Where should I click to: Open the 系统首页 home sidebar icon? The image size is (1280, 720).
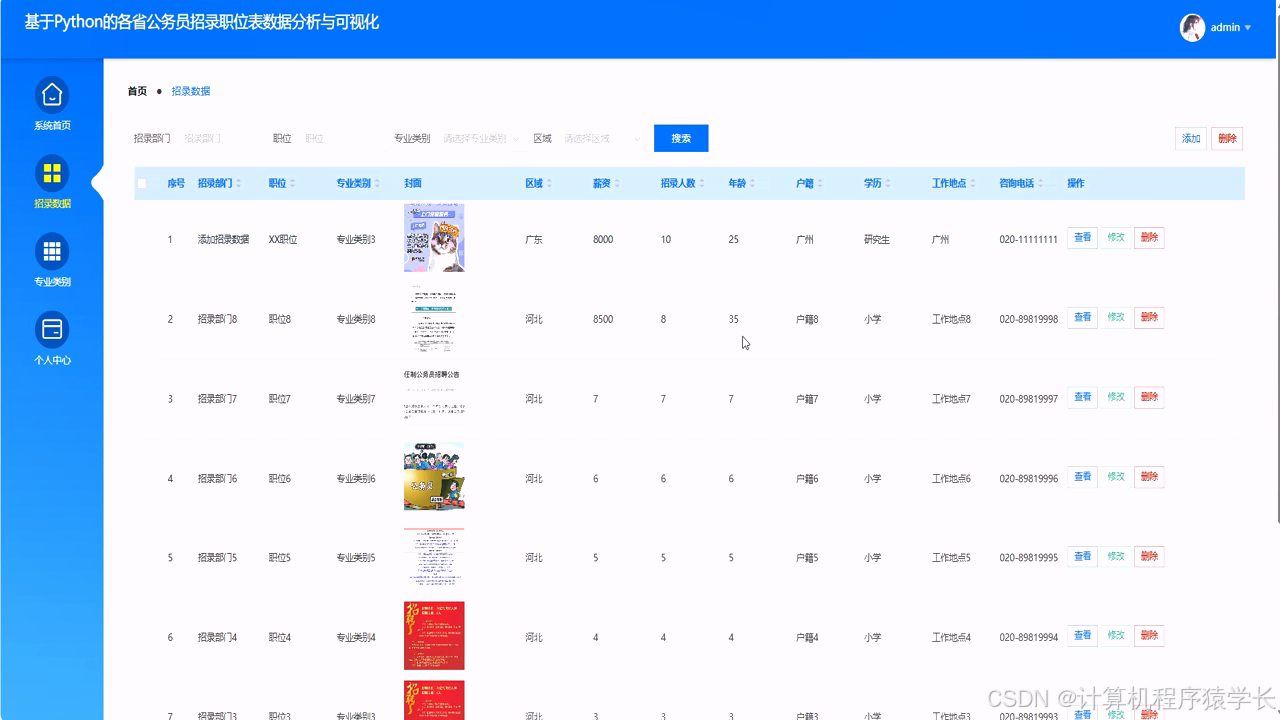click(x=52, y=94)
